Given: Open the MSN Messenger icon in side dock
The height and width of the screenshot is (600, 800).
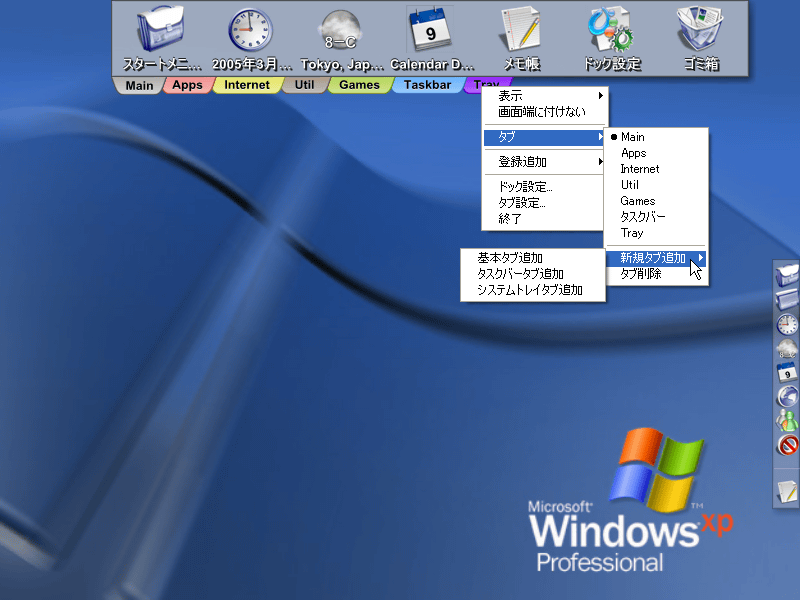Looking at the screenshot, I should (787, 421).
